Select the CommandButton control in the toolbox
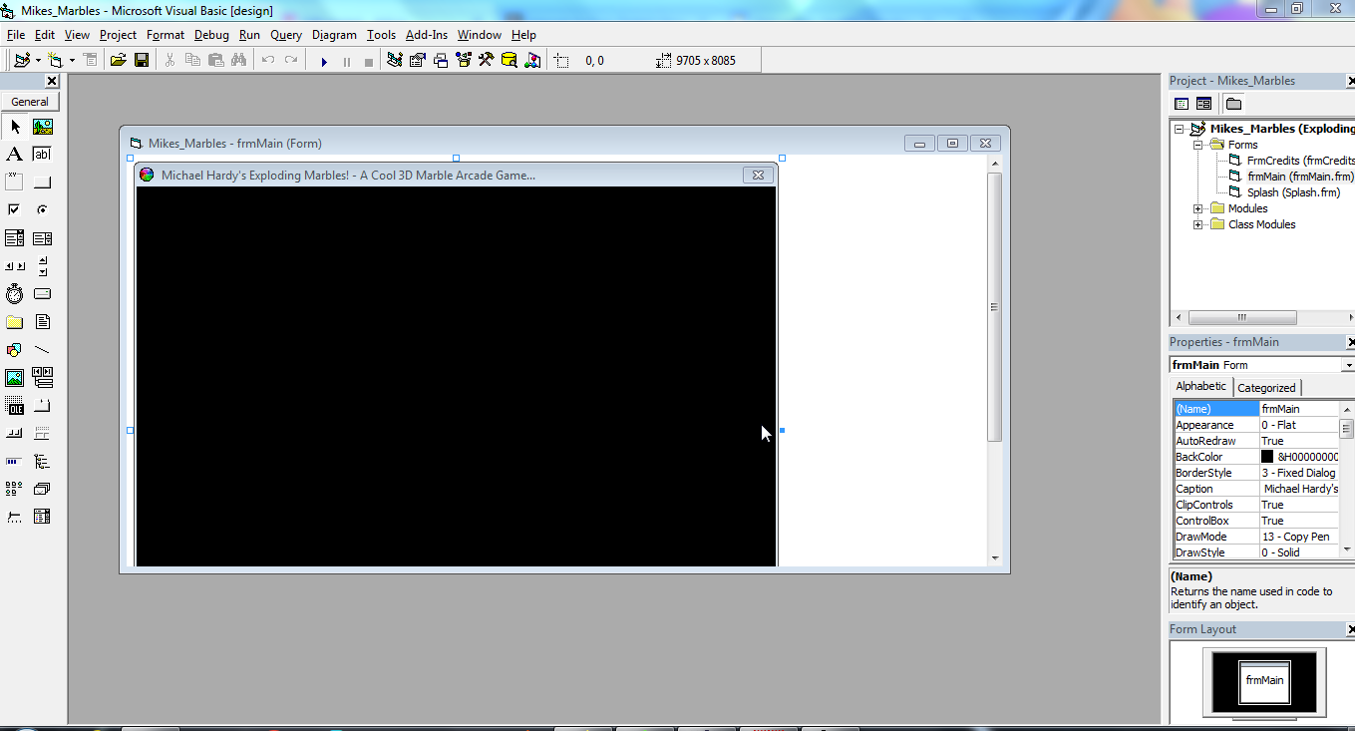The height and width of the screenshot is (731, 1355). coord(41,181)
